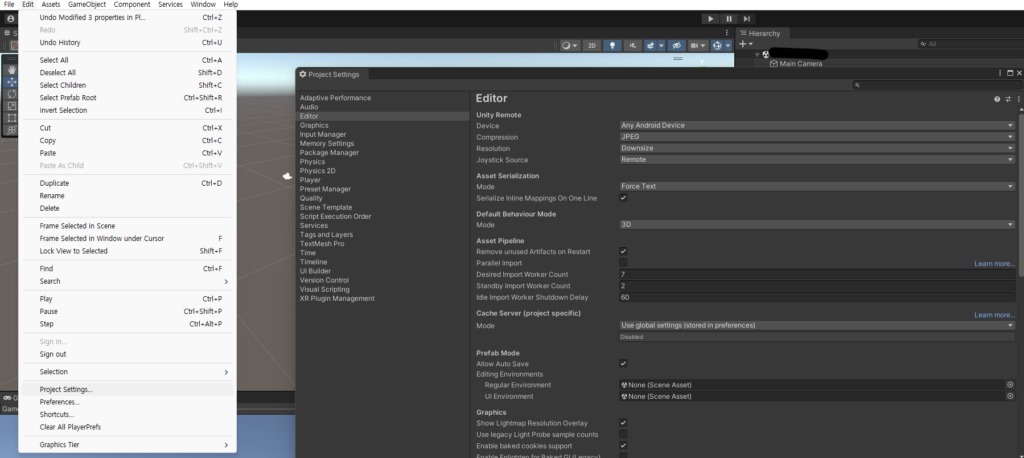The image size is (1024, 458).
Task: Toggle Remove unused Artifacts on Restart
Action: tap(623, 252)
